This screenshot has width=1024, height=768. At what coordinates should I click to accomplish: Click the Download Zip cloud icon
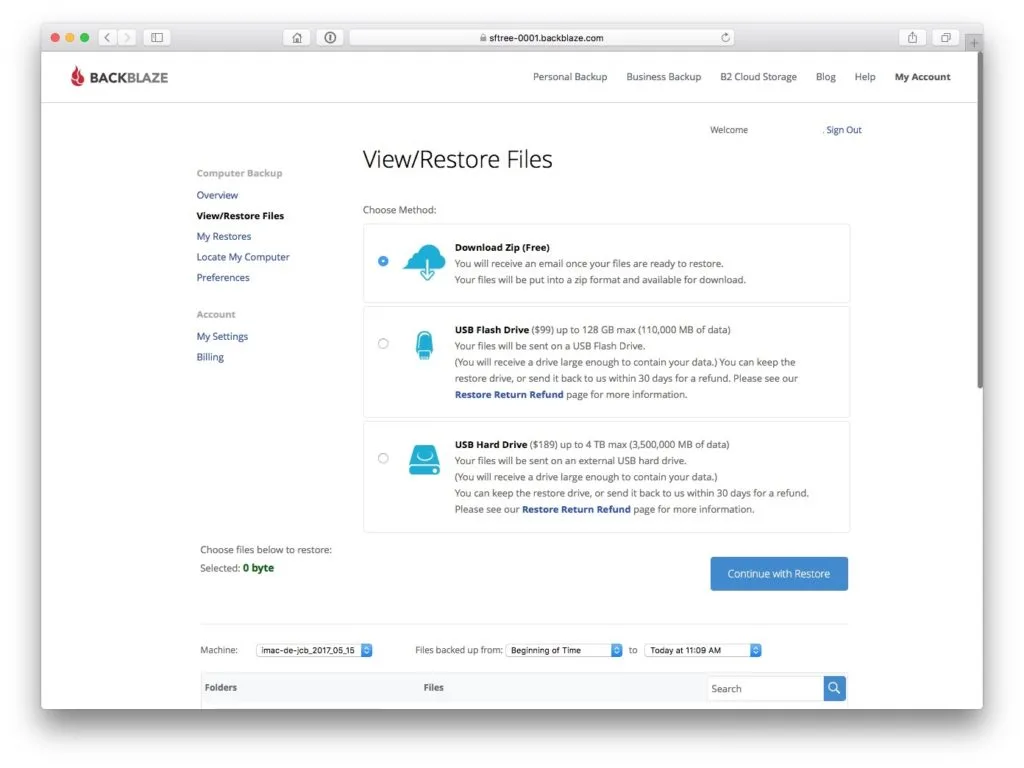(424, 262)
